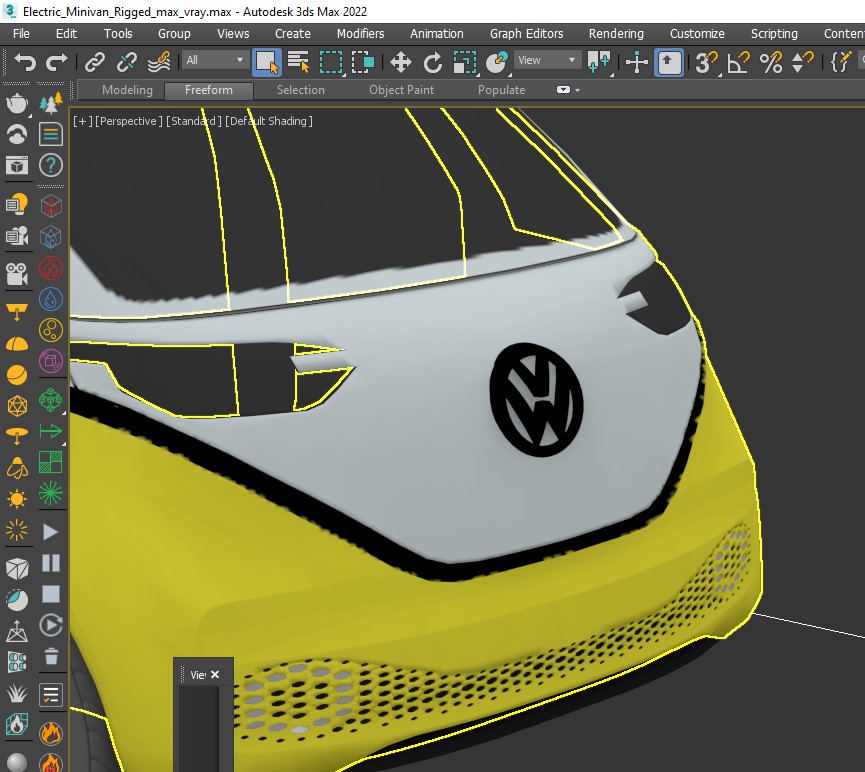Screen dimensions: 865x772
Task: Open the [Standard] viewport label menu
Action: click(194, 121)
